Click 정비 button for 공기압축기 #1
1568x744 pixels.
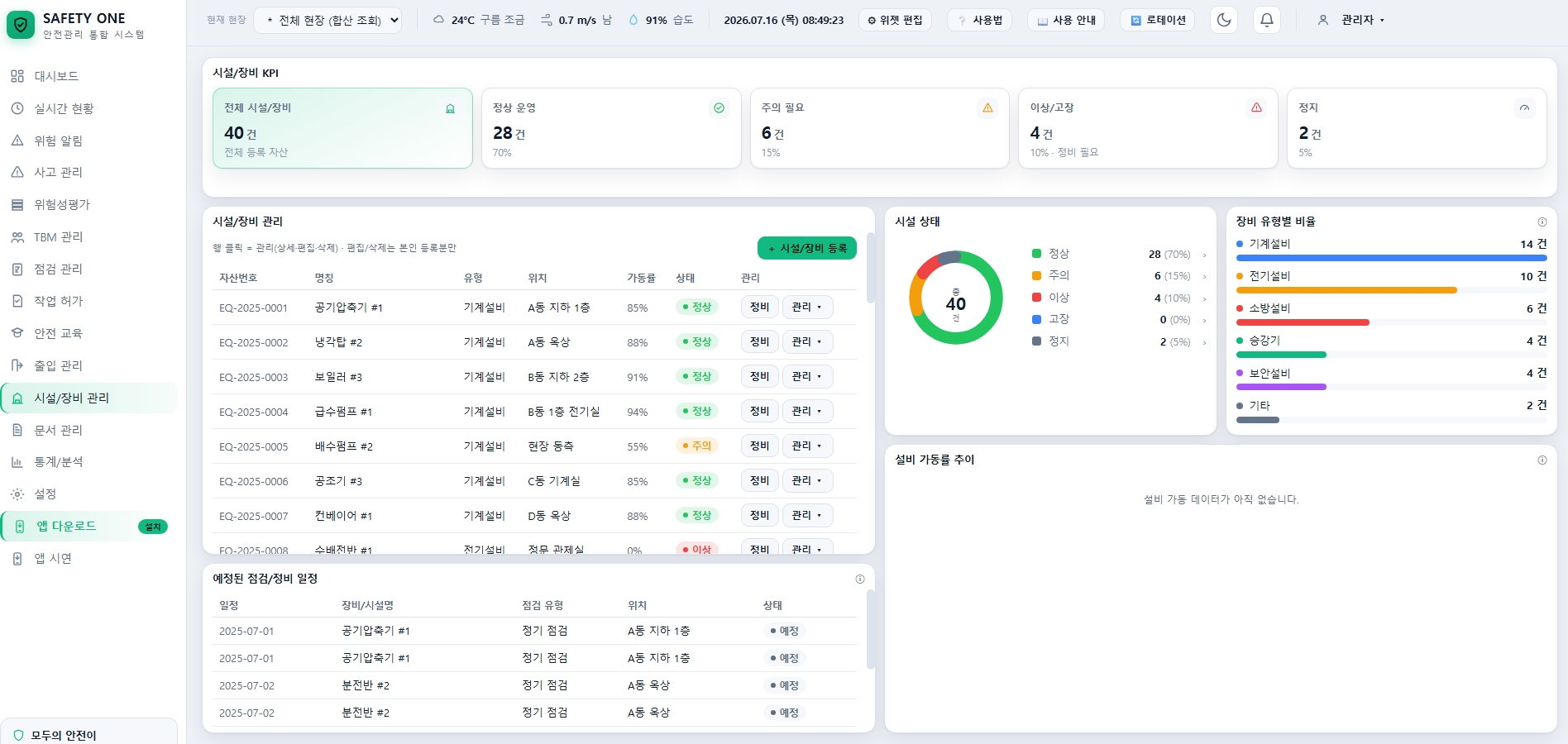click(x=760, y=307)
